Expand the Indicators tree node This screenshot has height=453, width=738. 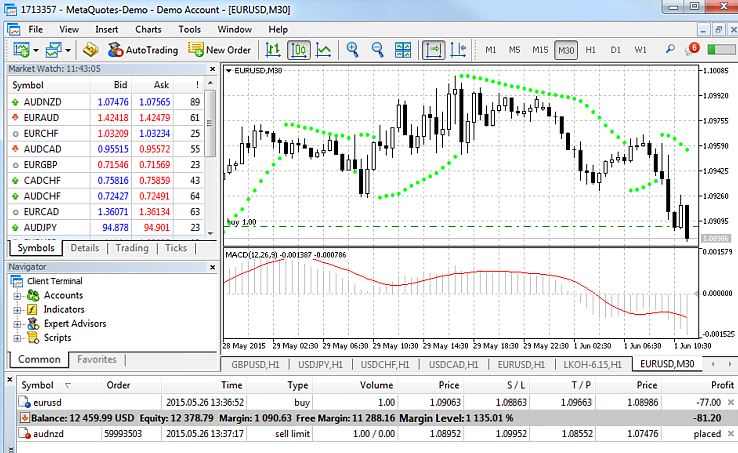[17, 310]
